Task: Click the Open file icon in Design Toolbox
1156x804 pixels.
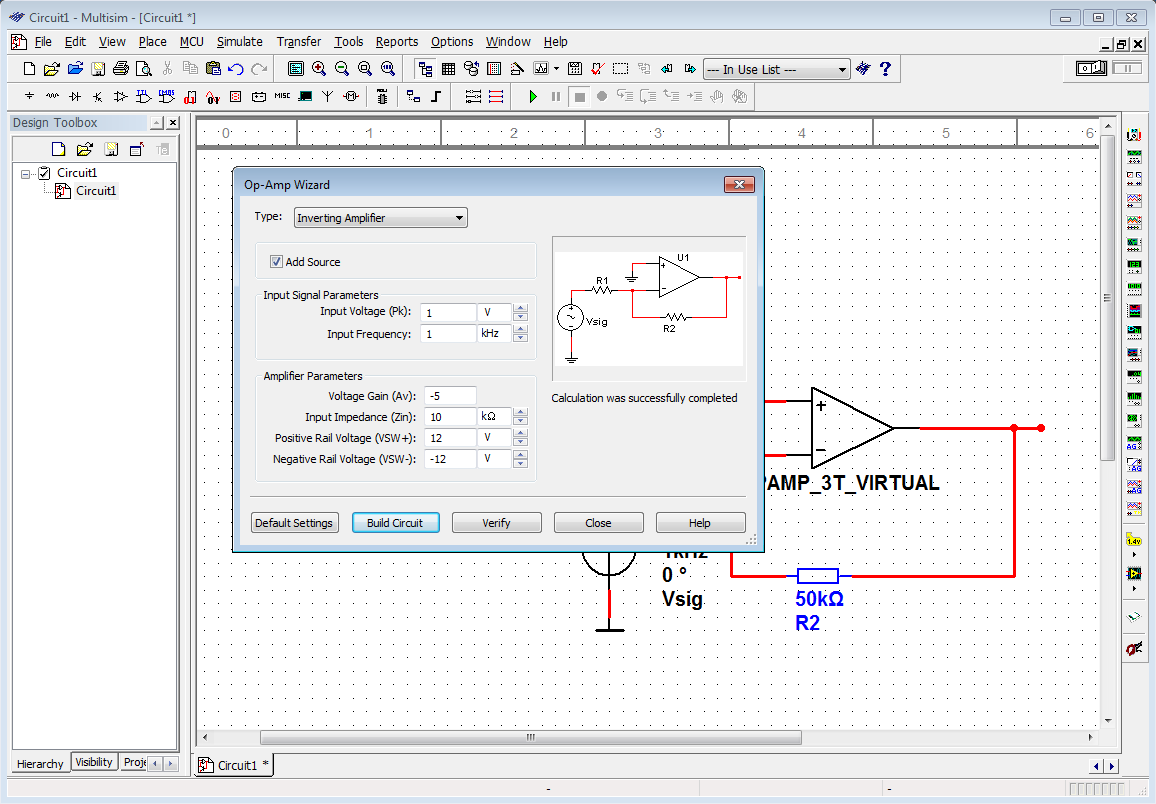Action: (85, 150)
